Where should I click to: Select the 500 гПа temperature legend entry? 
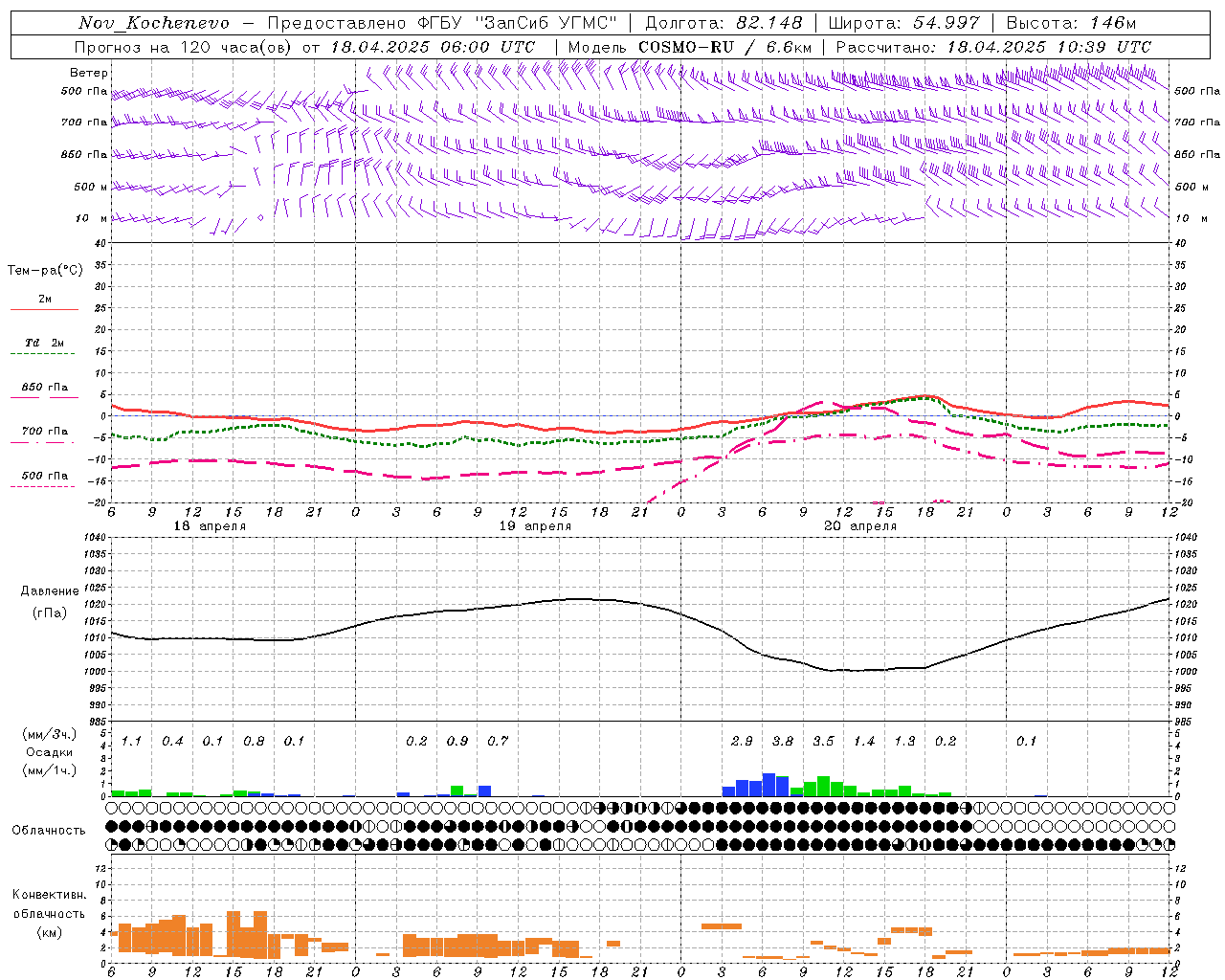[x=44, y=476]
